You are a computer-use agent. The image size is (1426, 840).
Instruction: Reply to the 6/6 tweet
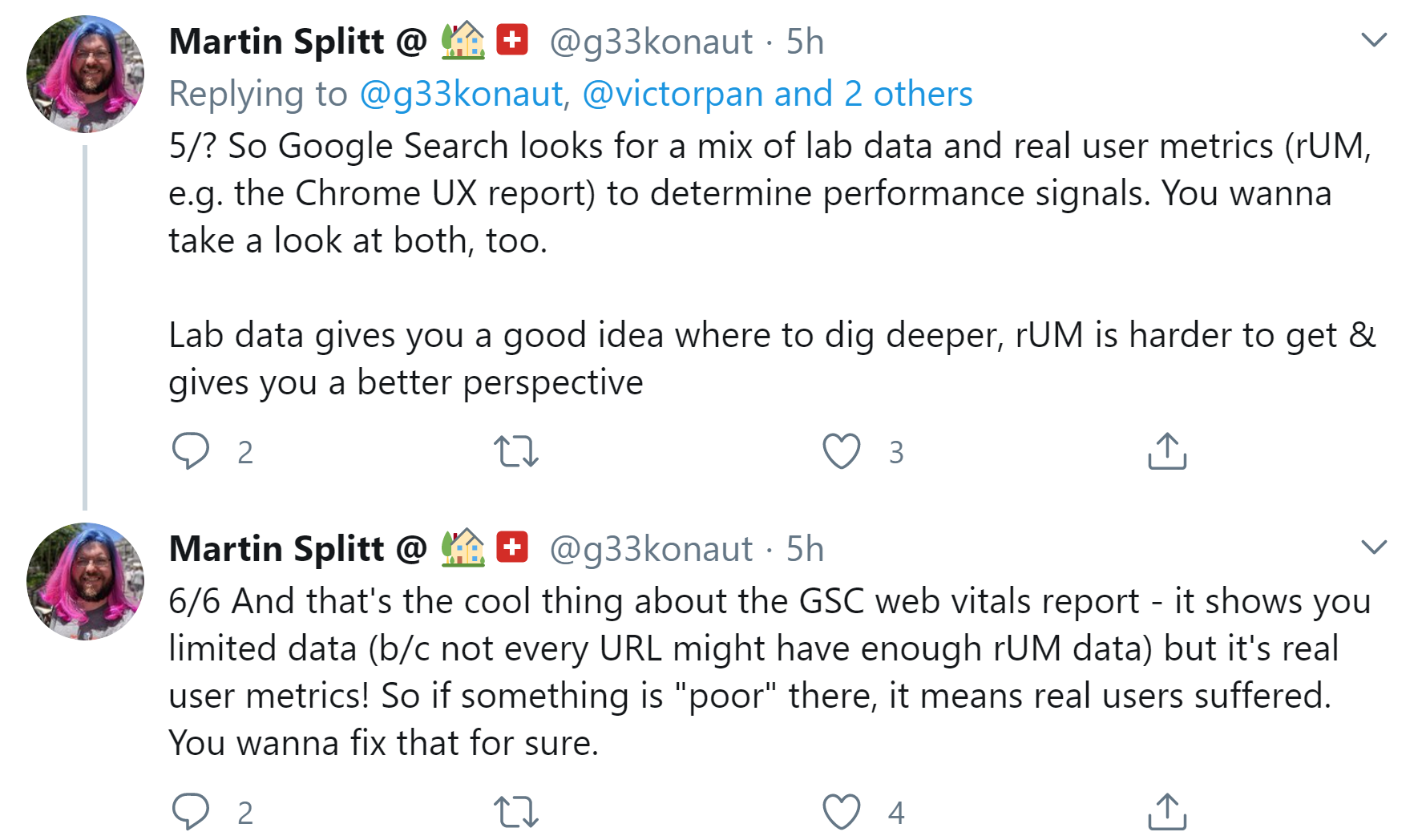point(192,812)
